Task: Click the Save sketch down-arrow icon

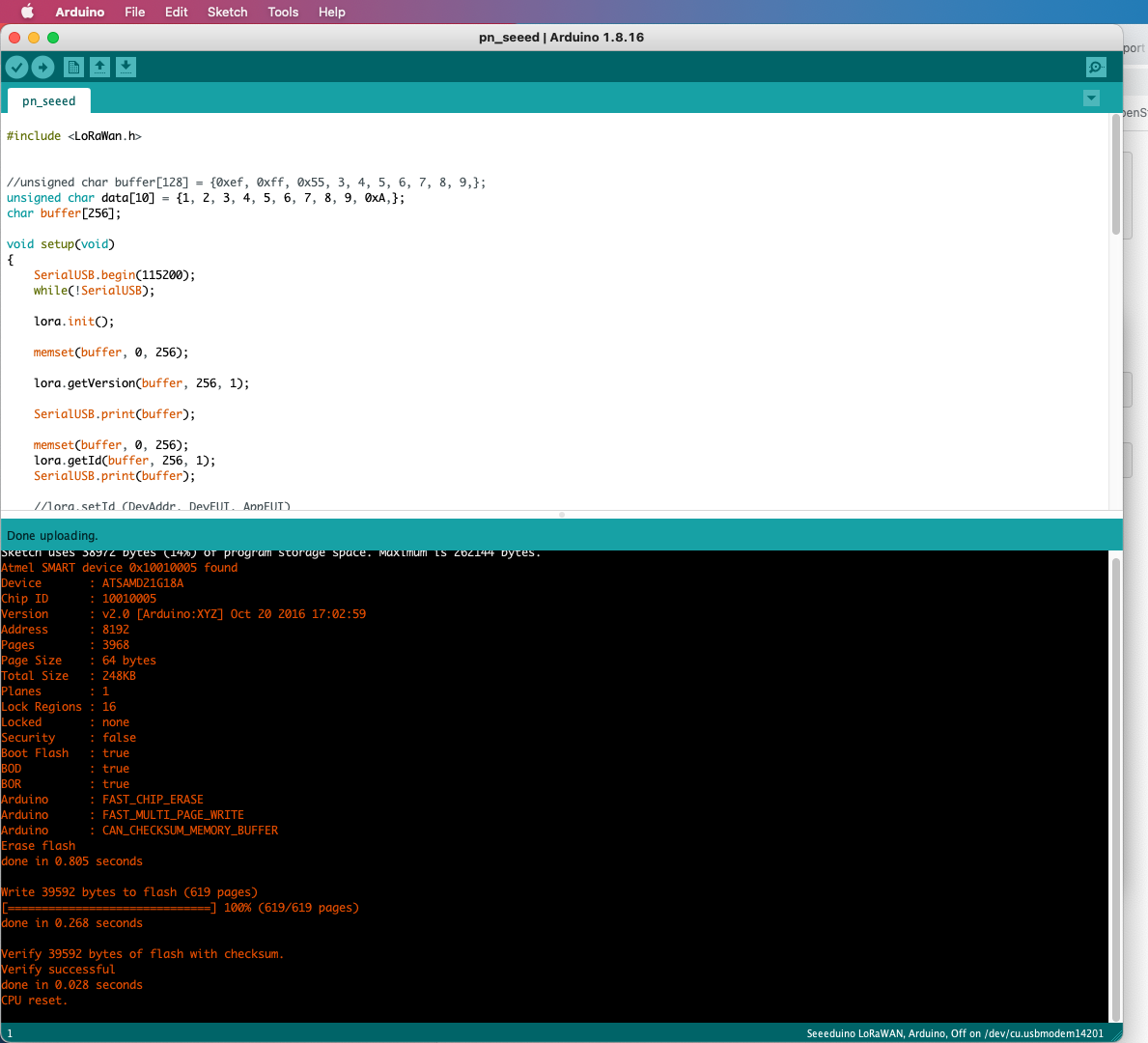Action: tap(126, 67)
